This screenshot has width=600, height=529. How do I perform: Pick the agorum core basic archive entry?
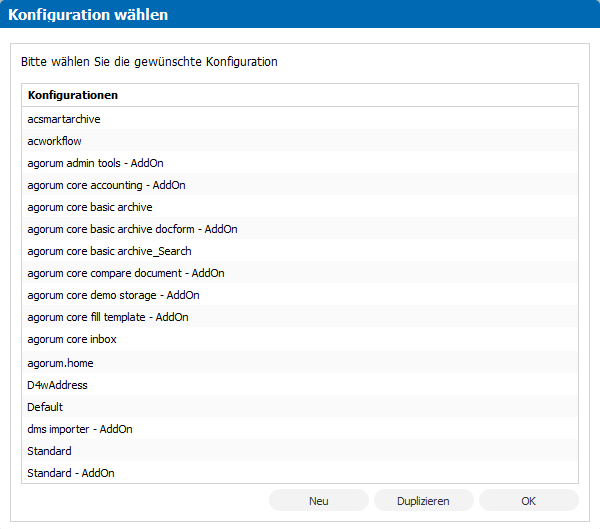point(300,207)
